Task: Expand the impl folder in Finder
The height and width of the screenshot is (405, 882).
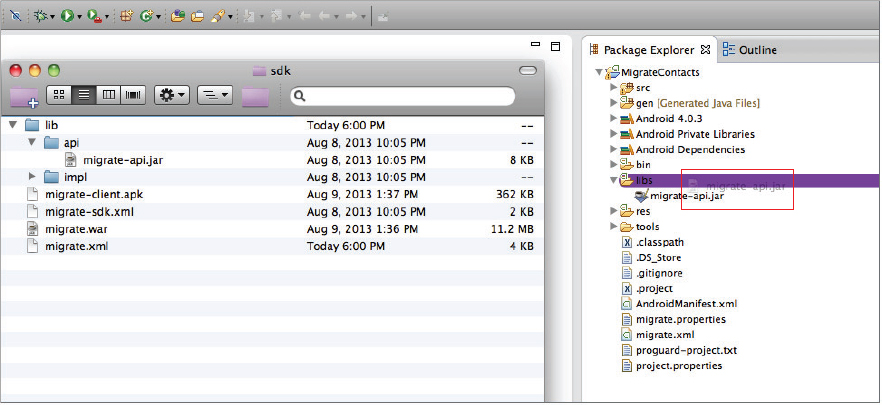Action: [x=31, y=177]
